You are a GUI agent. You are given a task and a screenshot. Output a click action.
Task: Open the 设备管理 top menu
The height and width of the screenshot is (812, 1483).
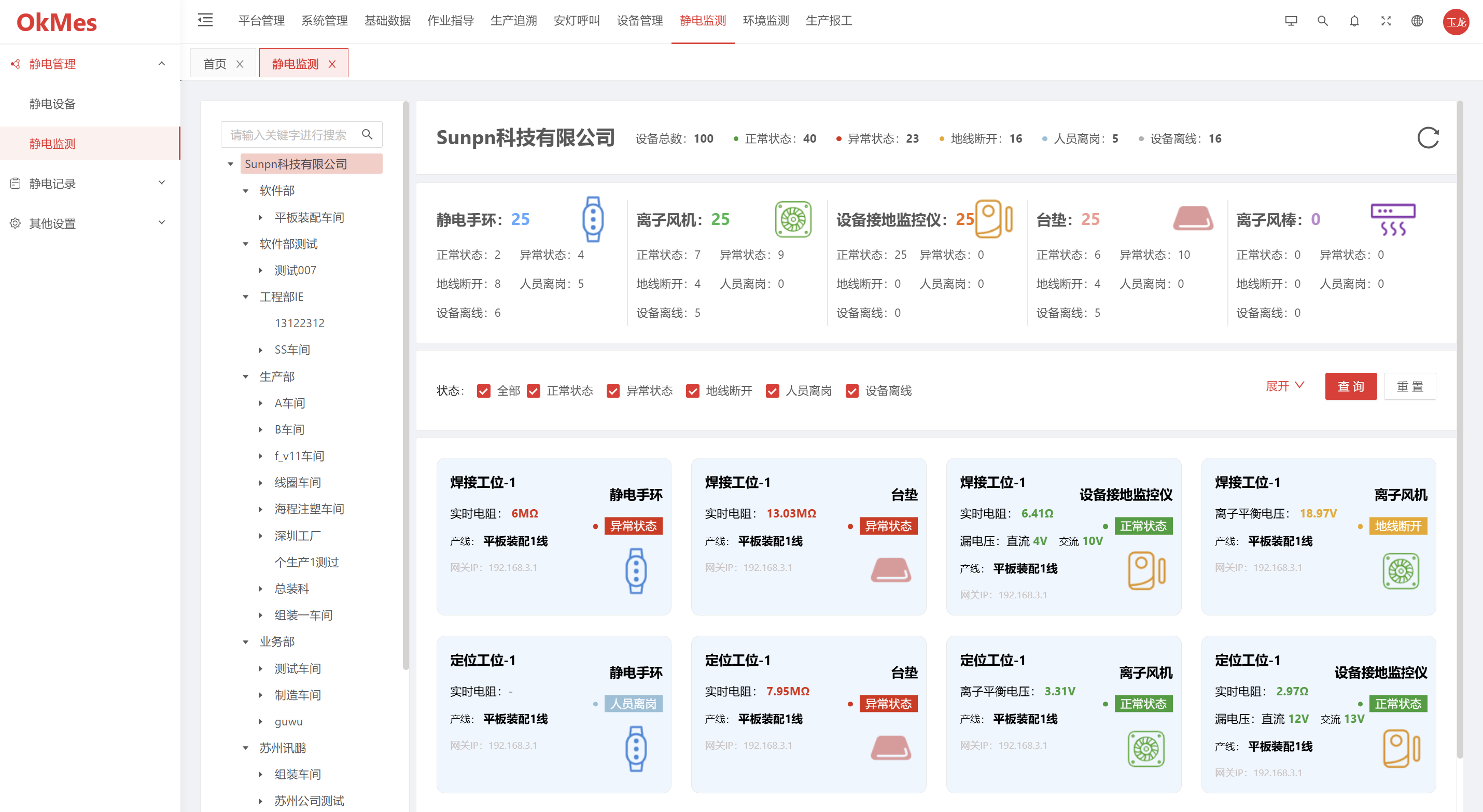tap(639, 21)
